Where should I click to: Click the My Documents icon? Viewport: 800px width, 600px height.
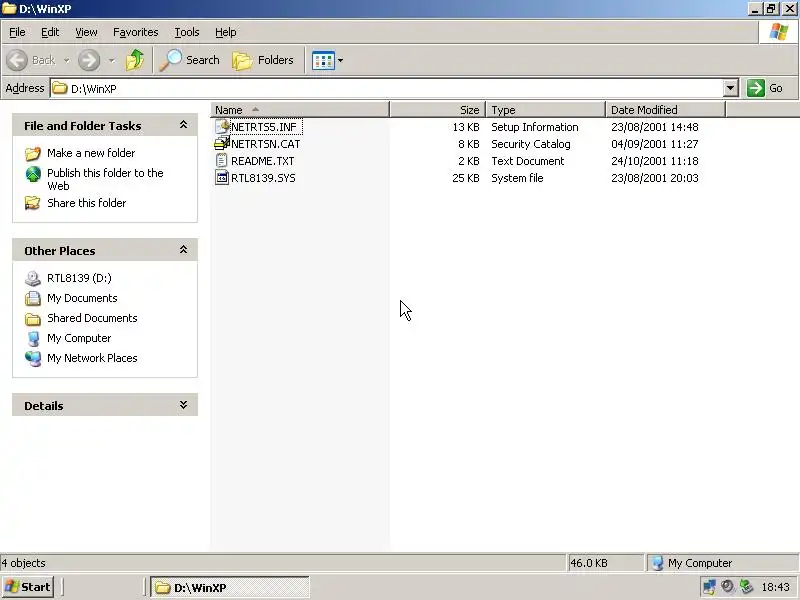pyautogui.click(x=33, y=298)
